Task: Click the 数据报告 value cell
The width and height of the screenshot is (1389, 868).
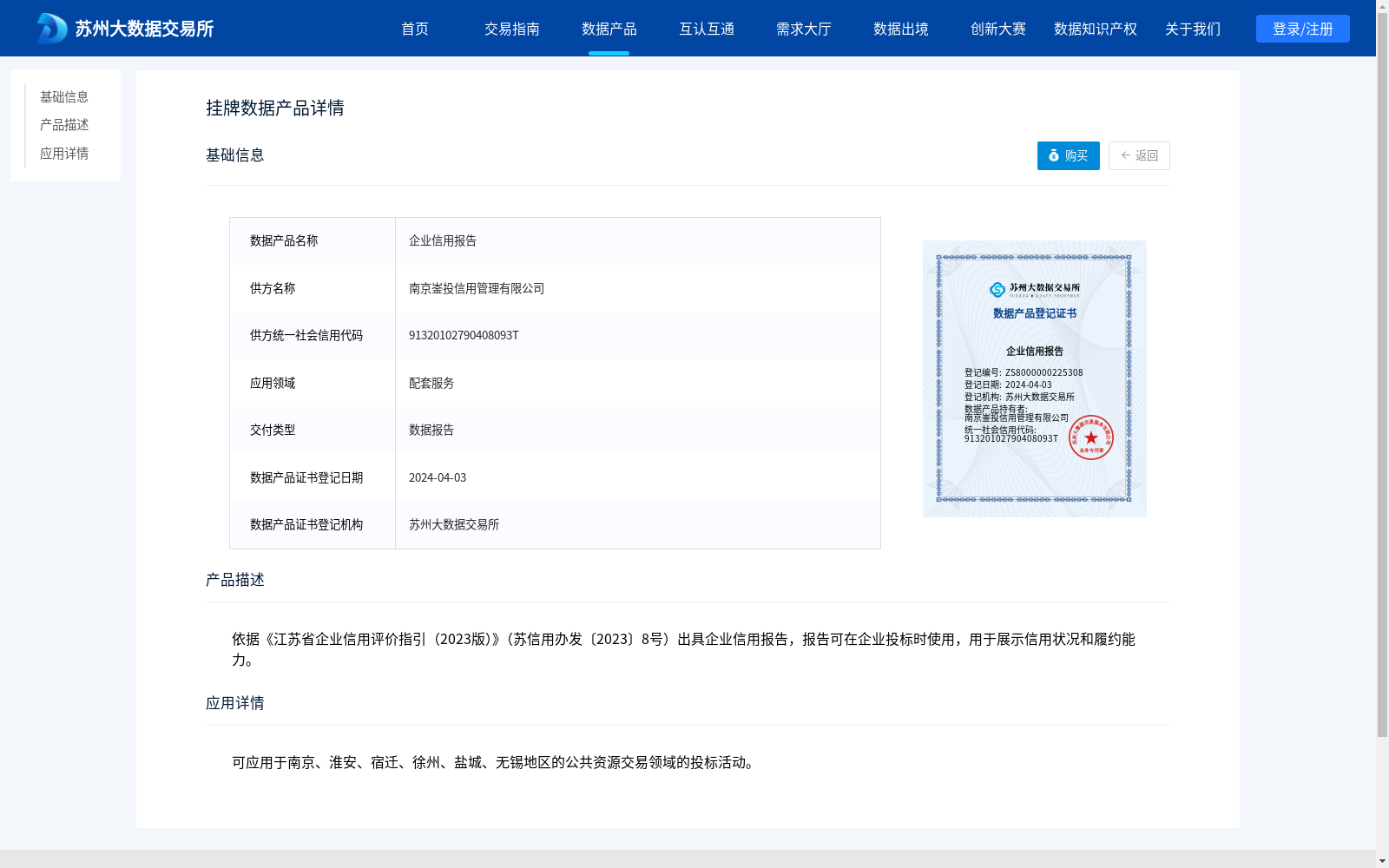Action: coord(638,431)
